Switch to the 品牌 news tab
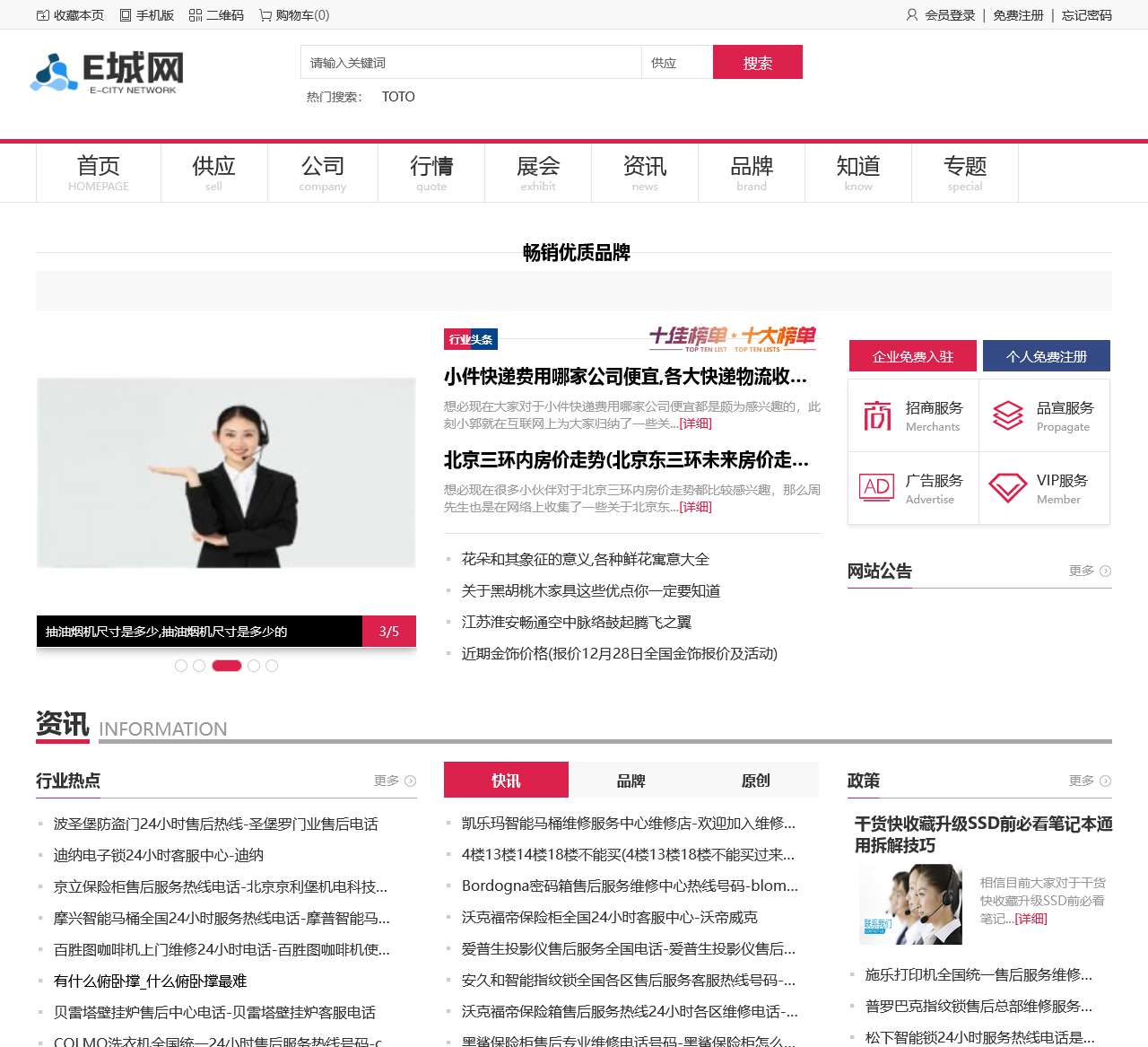Image resolution: width=1148 pixels, height=1047 pixels. (x=631, y=781)
